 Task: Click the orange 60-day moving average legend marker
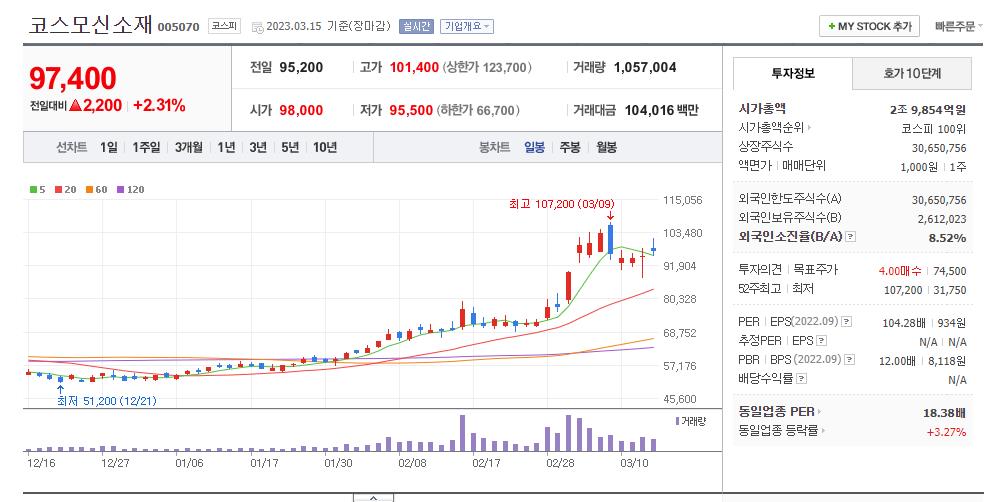[x=88, y=190]
